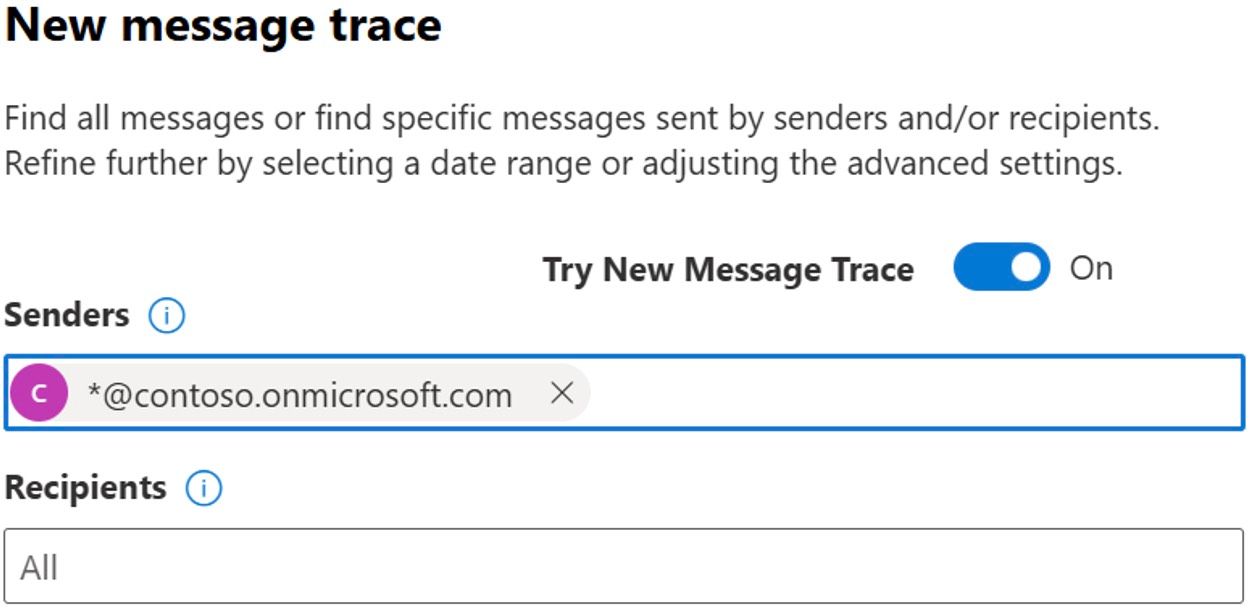Focus the empty area of the Senders box
The width and height of the screenshot is (1252, 610).
915,393
